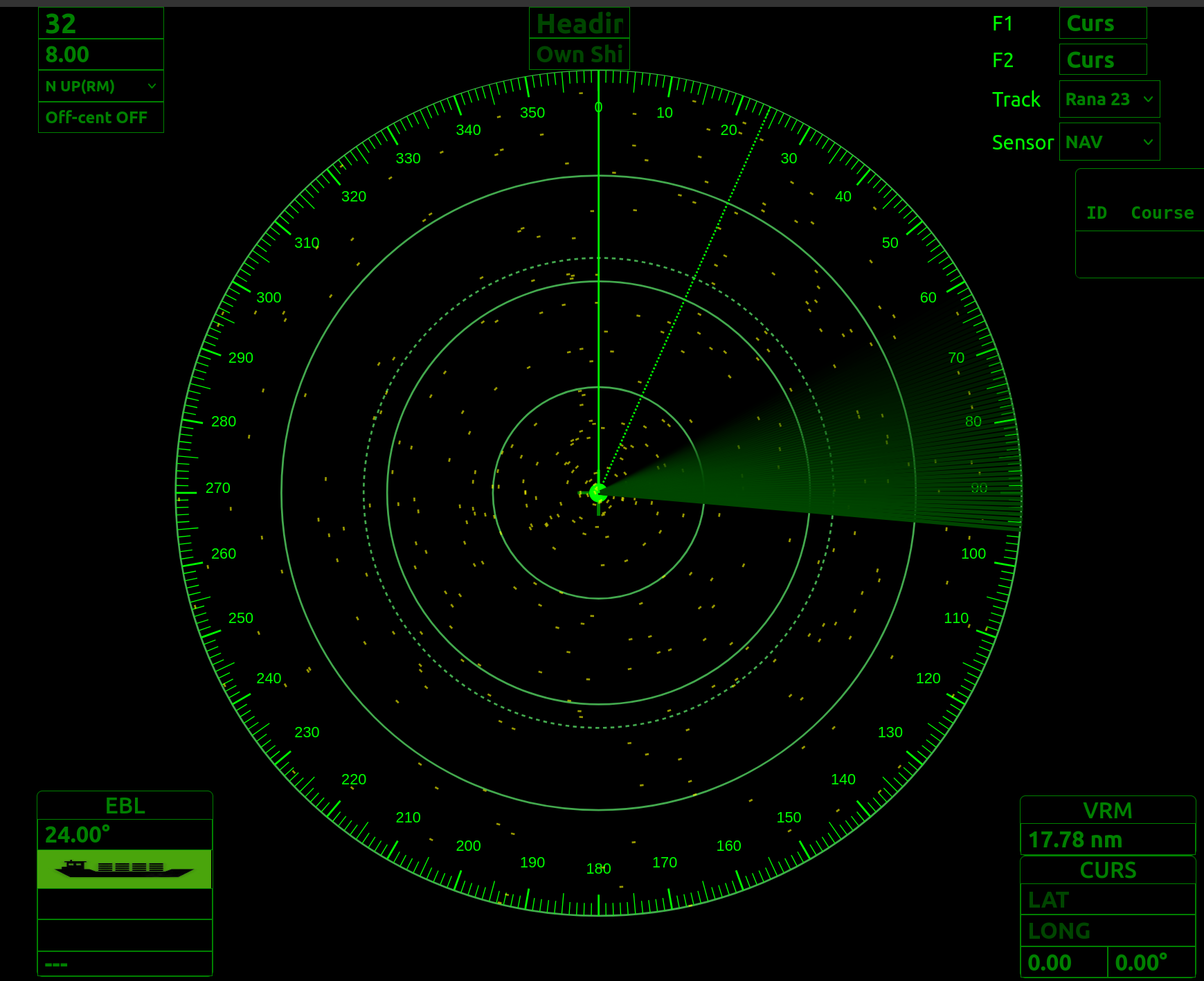The width and height of the screenshot is (1204, 981).
Task: Open the N UP(RM) orientation dropdown
Action: tap(100, 85)
